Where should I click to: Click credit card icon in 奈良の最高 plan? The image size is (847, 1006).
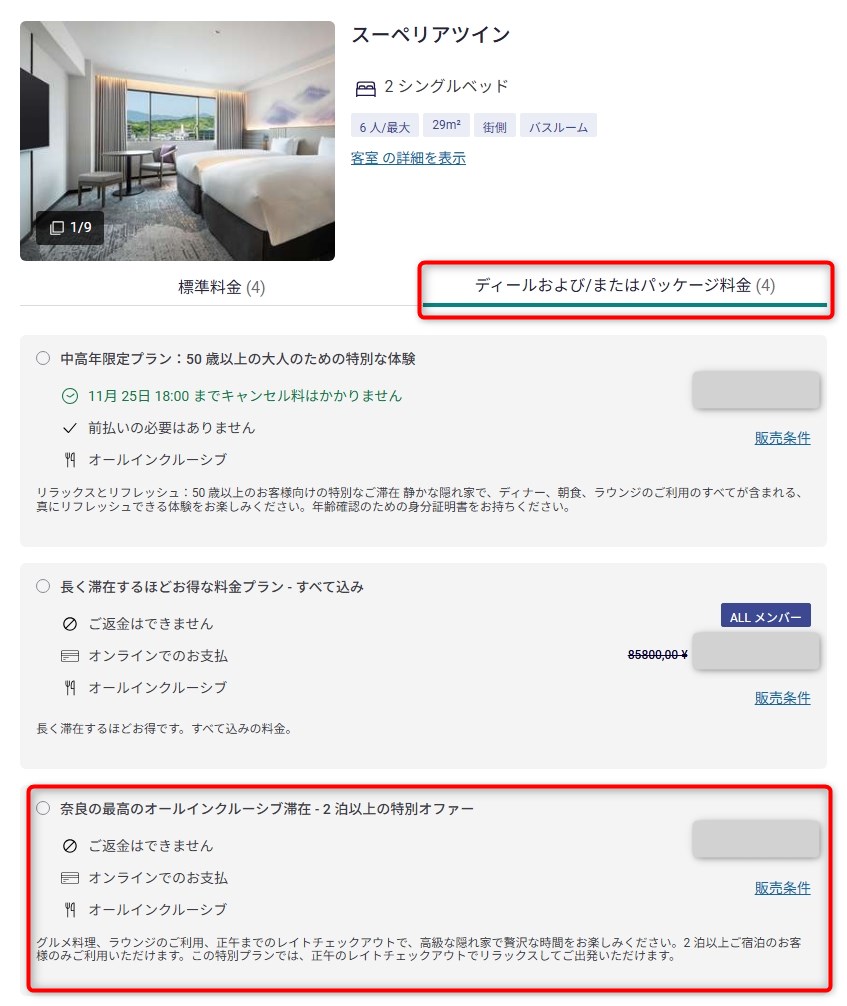[69, 878]
